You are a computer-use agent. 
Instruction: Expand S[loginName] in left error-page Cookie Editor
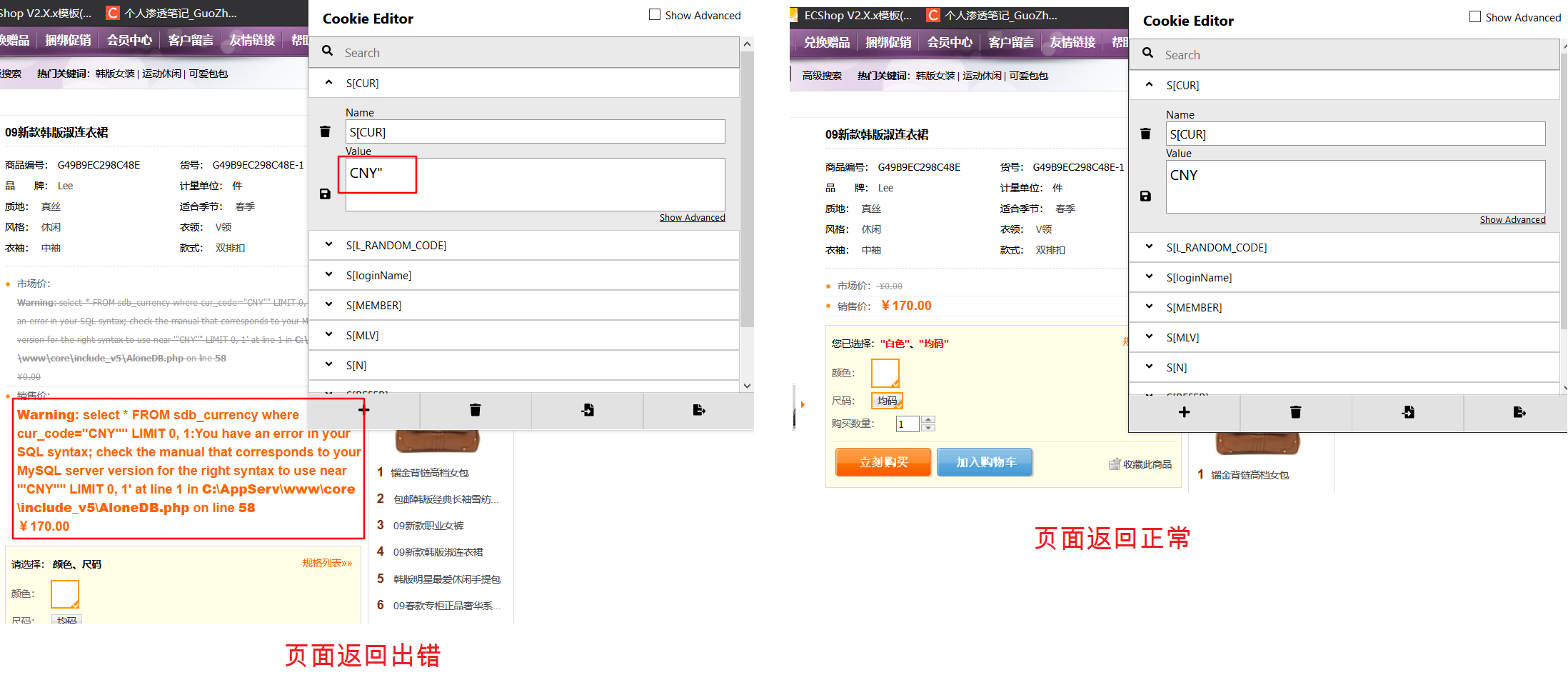328,275
